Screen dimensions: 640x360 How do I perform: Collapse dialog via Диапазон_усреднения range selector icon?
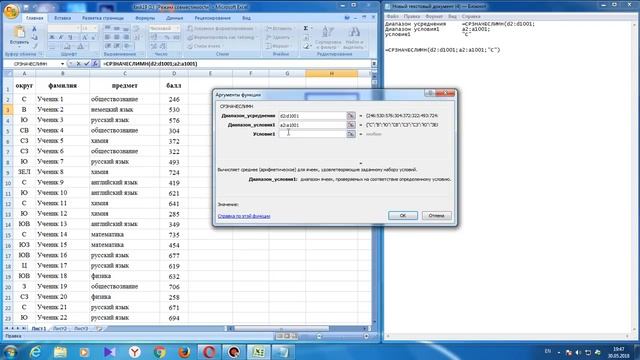click(x=351, y=116)
